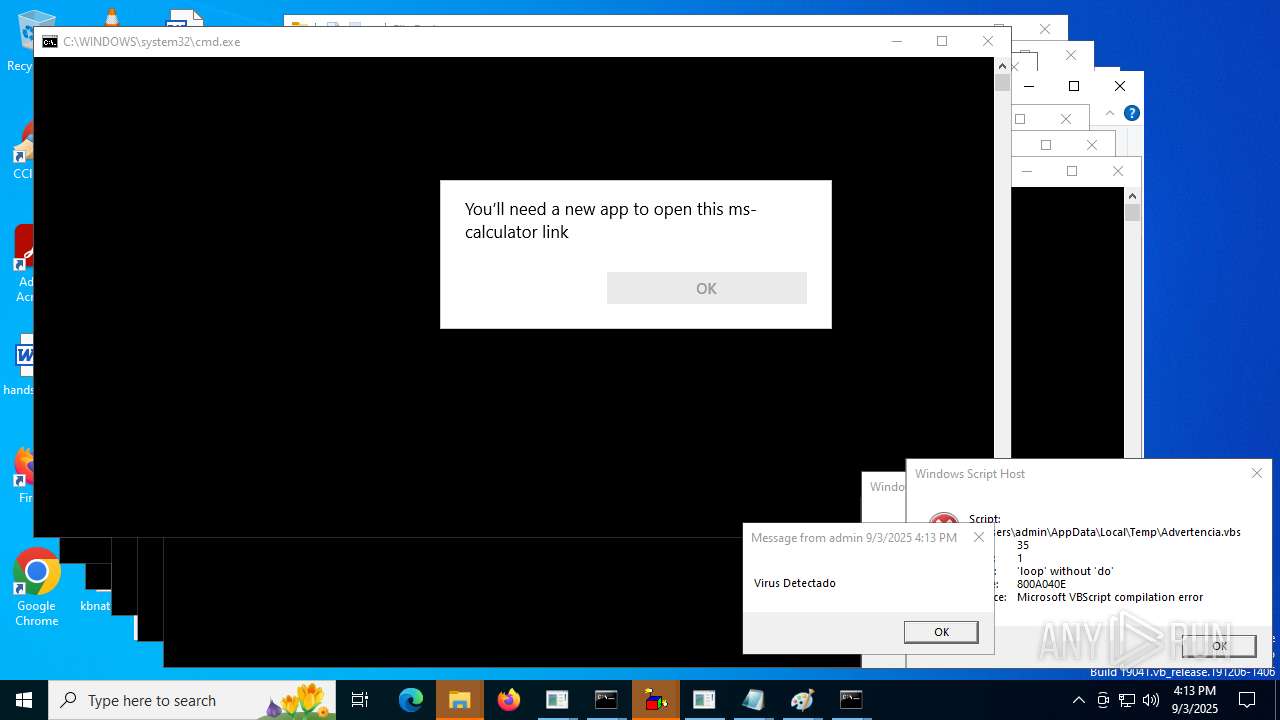This screenshot has width=1280, height=720.
Task: Show hidden system tray icons
Action: 1078,700
